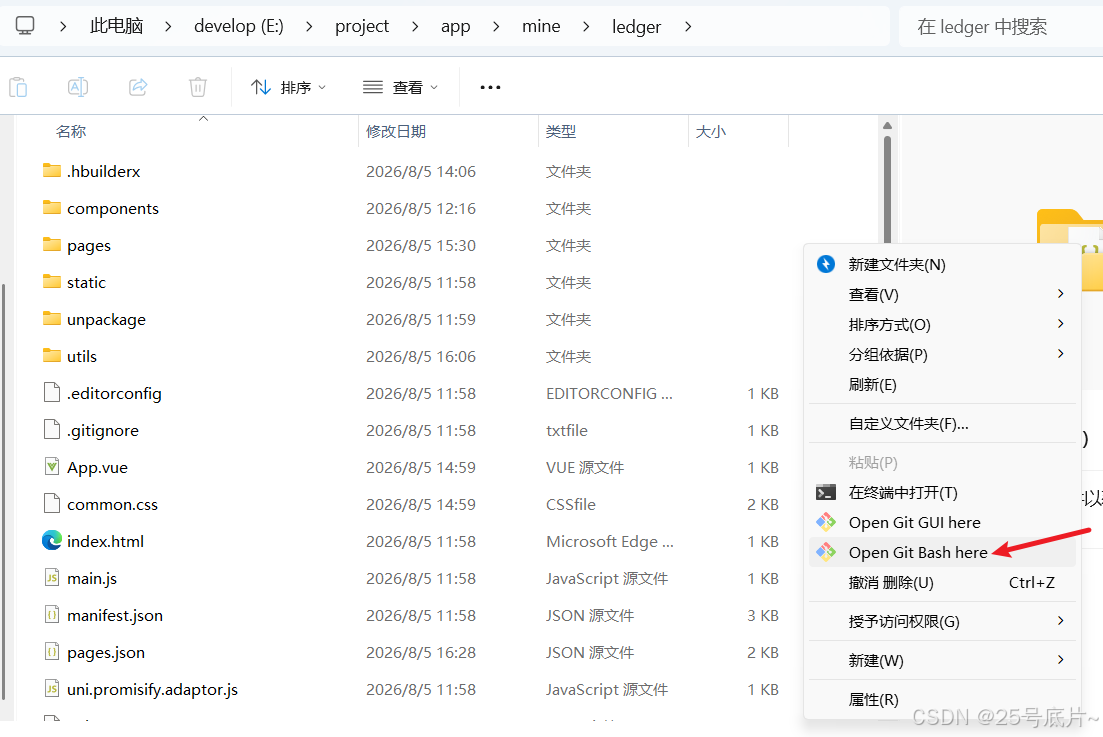Image resolution: width=1103 pixels, height=737 pixels.
Task: Expand the chevron after develop (E:)
Action: tap(309, 27)
